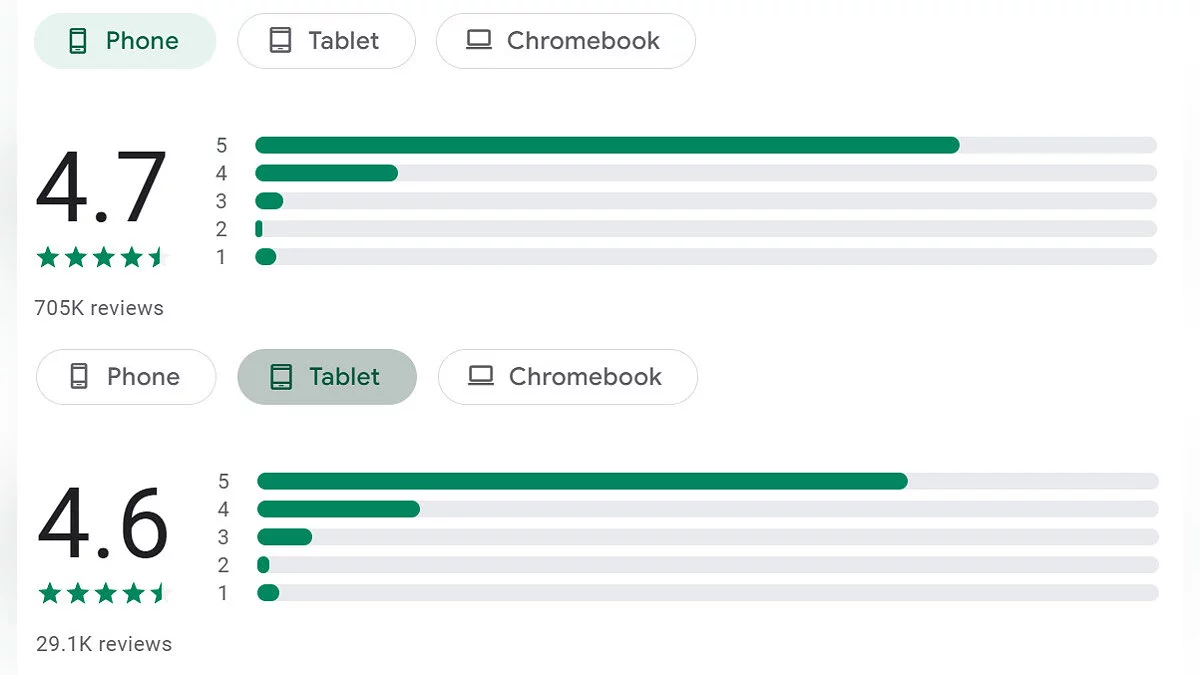Select the lower Phone label text
The height and width of the screenshot is (675, 1200).
143,377
